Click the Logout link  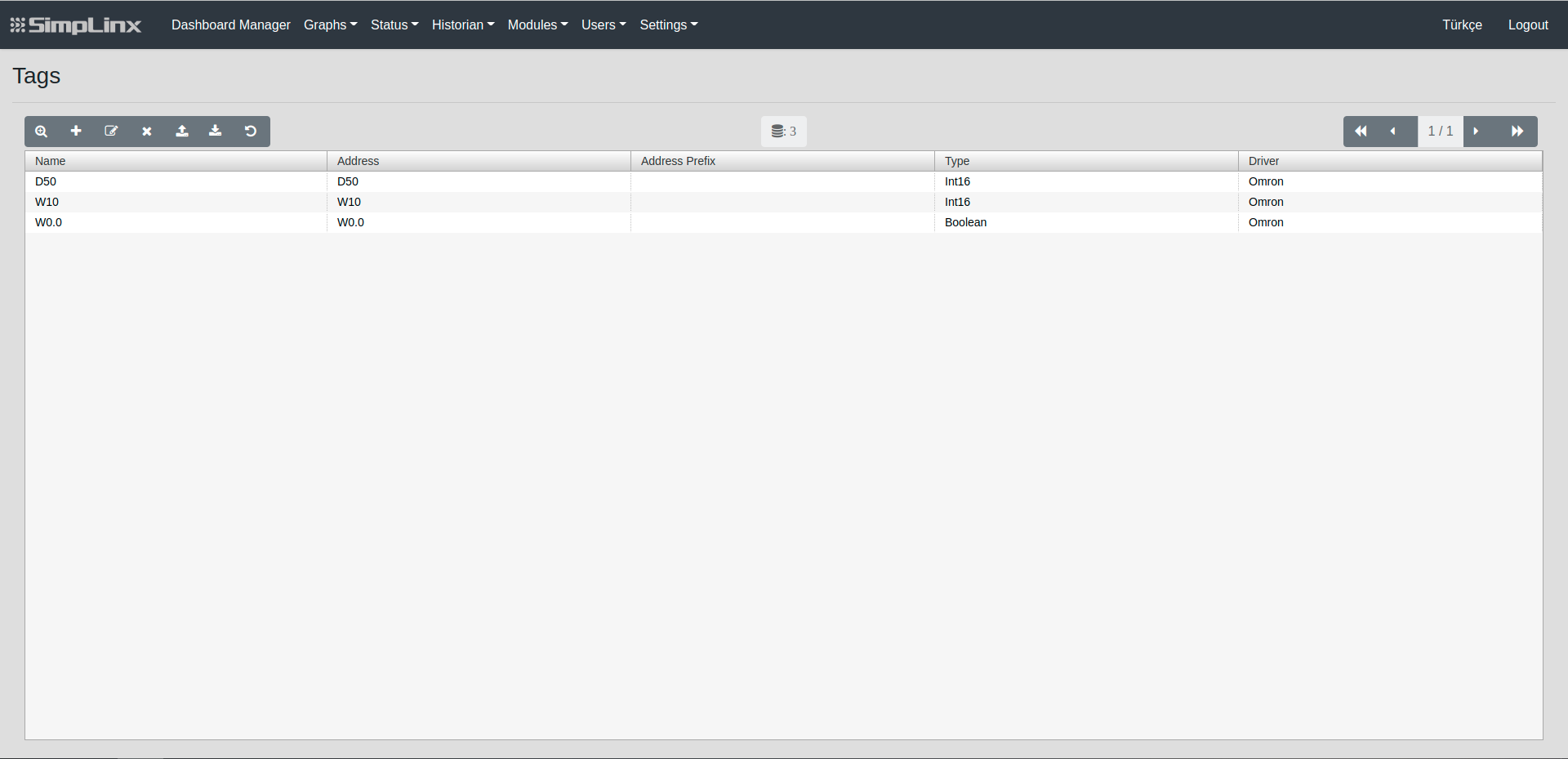[x=1528, y=25]
